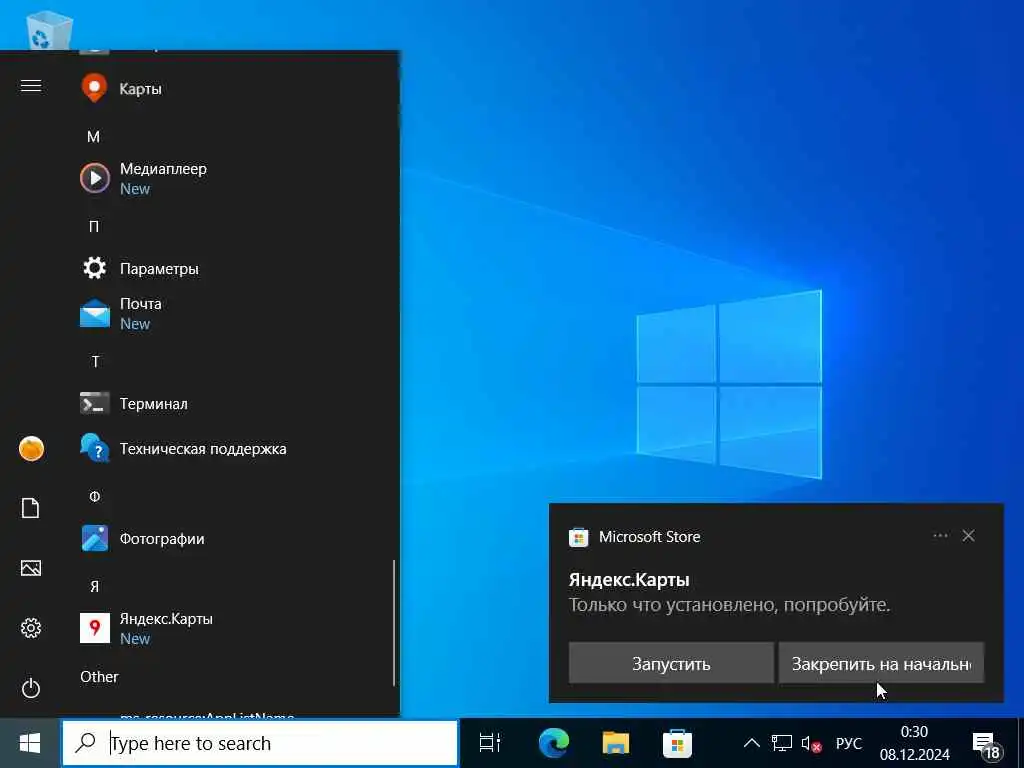
Task: Jump to letter М section header
Action: point(93,136)
